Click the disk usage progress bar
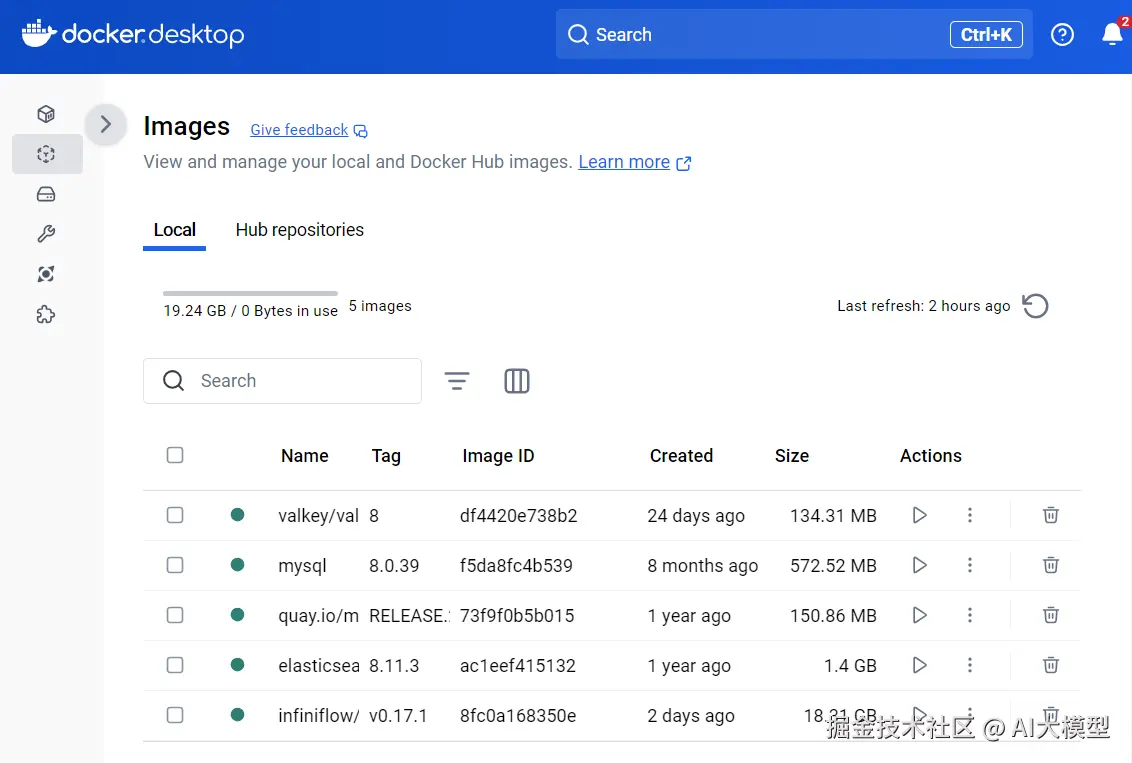The width and height of the screenshot is (1132, 763). click(250, 293)
